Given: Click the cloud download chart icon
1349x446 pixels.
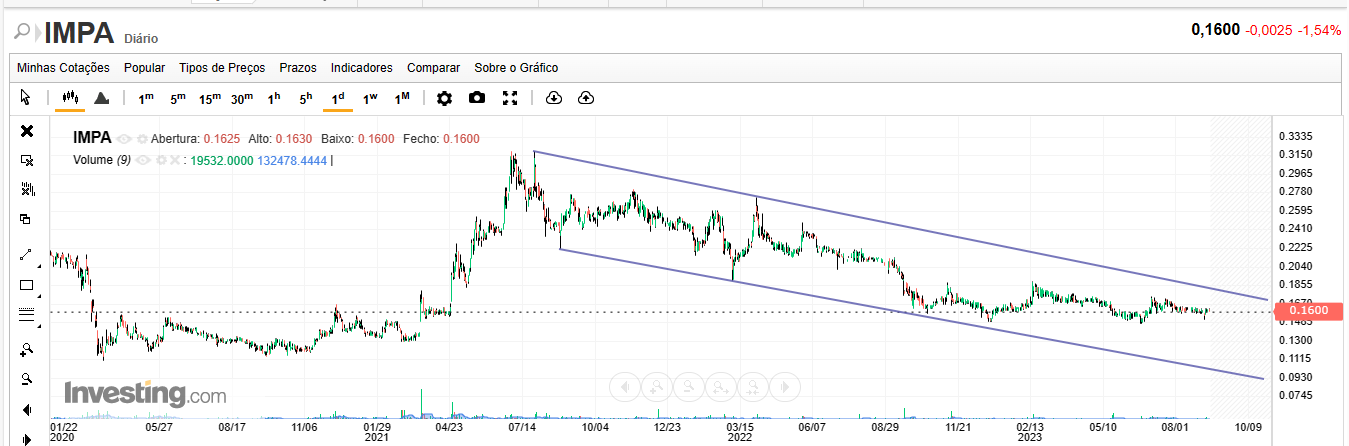Looking at the screenshot, I should (554, 98).
